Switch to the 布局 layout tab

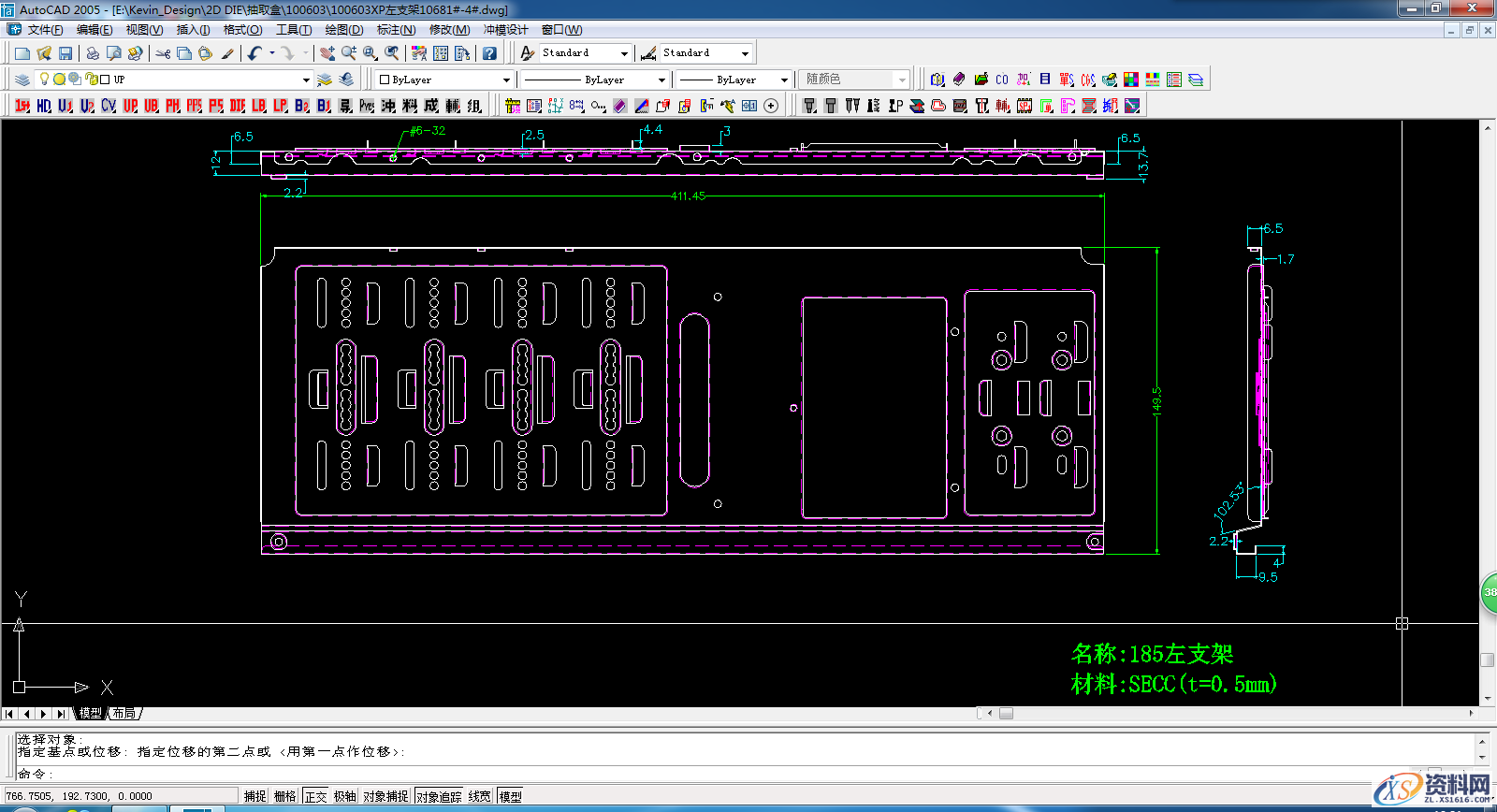[x=124, y=713]
